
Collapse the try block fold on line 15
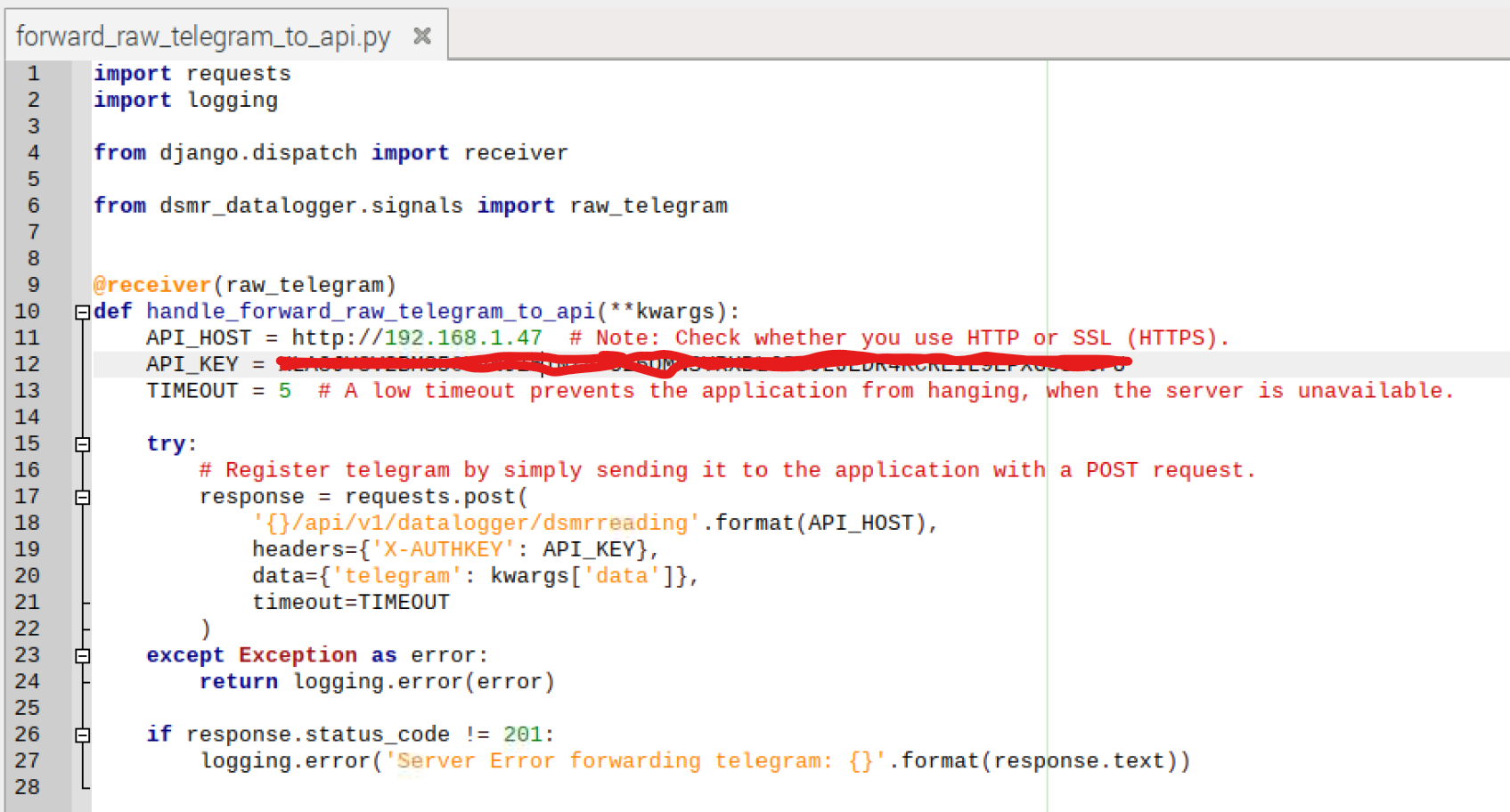(x=83, y=444)
